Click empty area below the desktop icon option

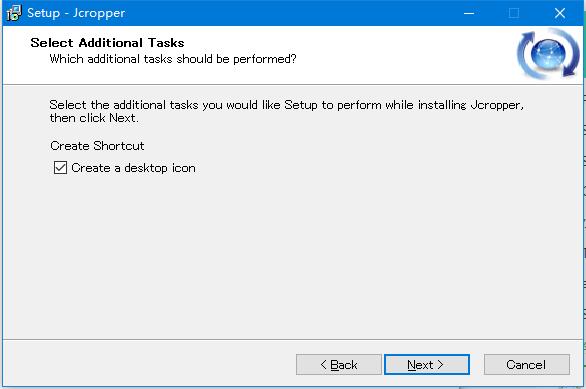tap(292, 254)
